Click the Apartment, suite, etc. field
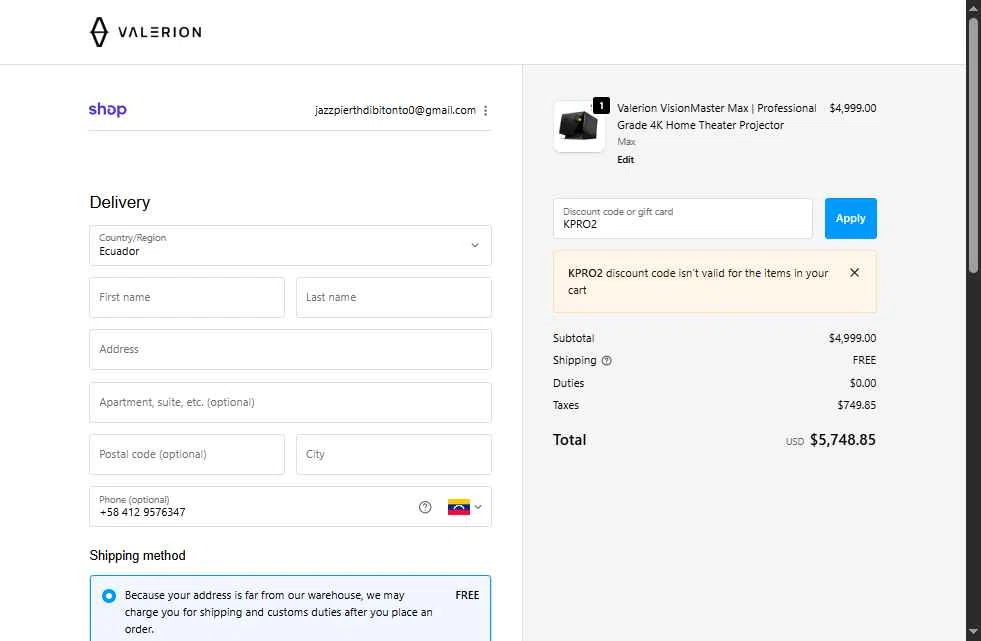 [290, 402]
